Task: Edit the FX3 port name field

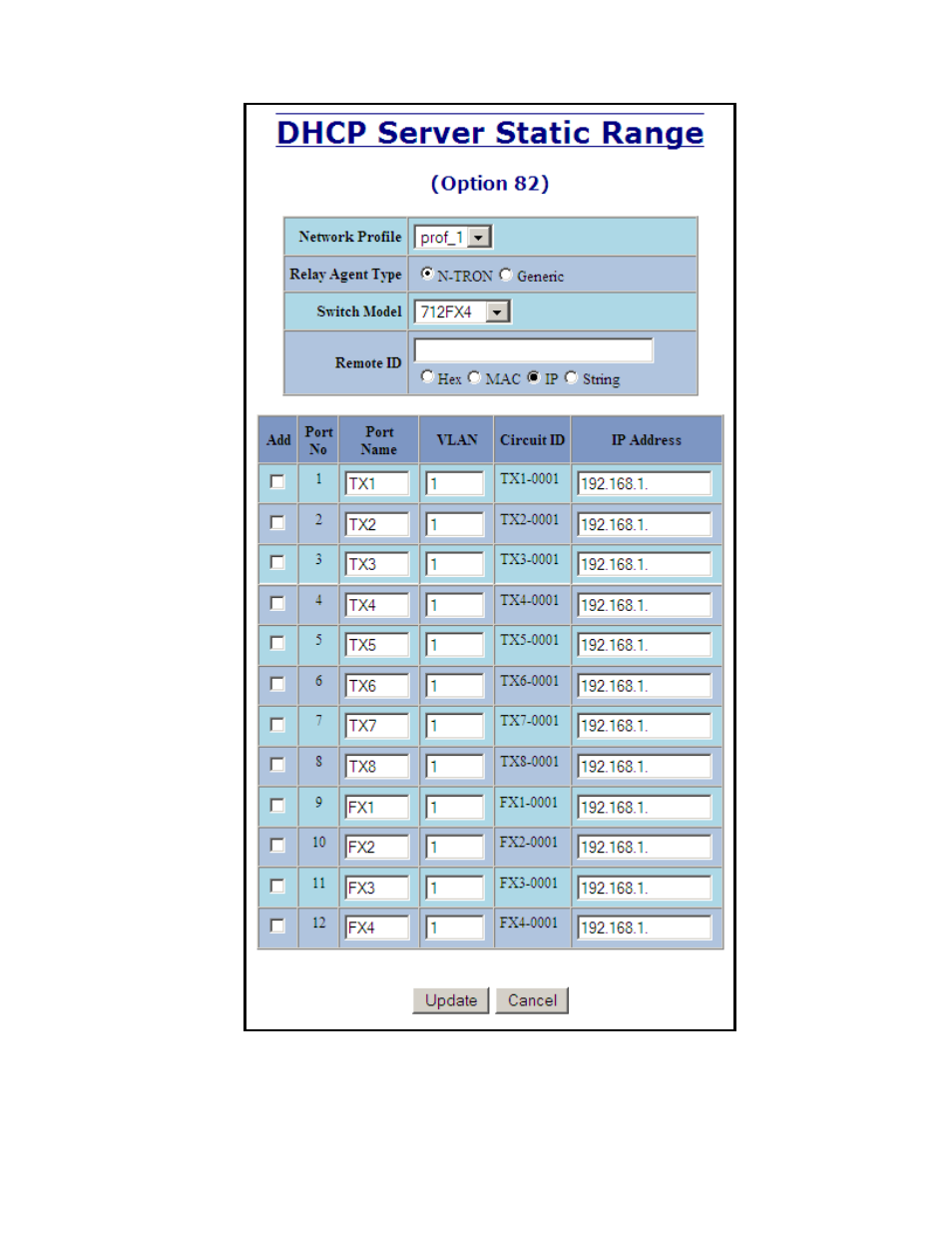Action: (x=377, y=888)
